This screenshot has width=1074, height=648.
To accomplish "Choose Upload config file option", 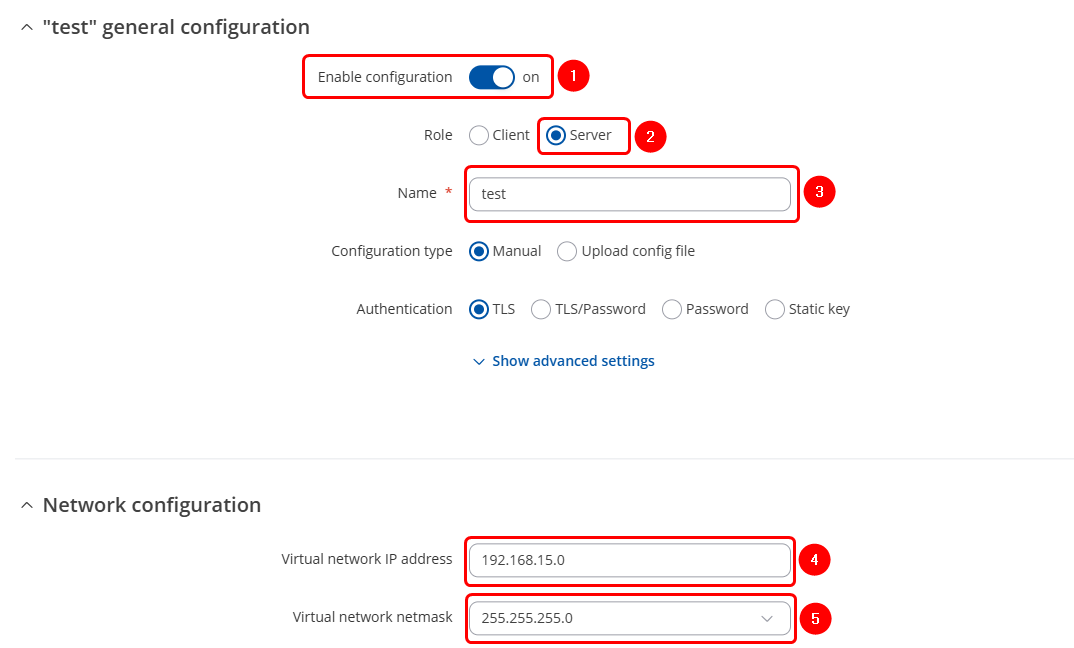I will [x=567, y=251].
